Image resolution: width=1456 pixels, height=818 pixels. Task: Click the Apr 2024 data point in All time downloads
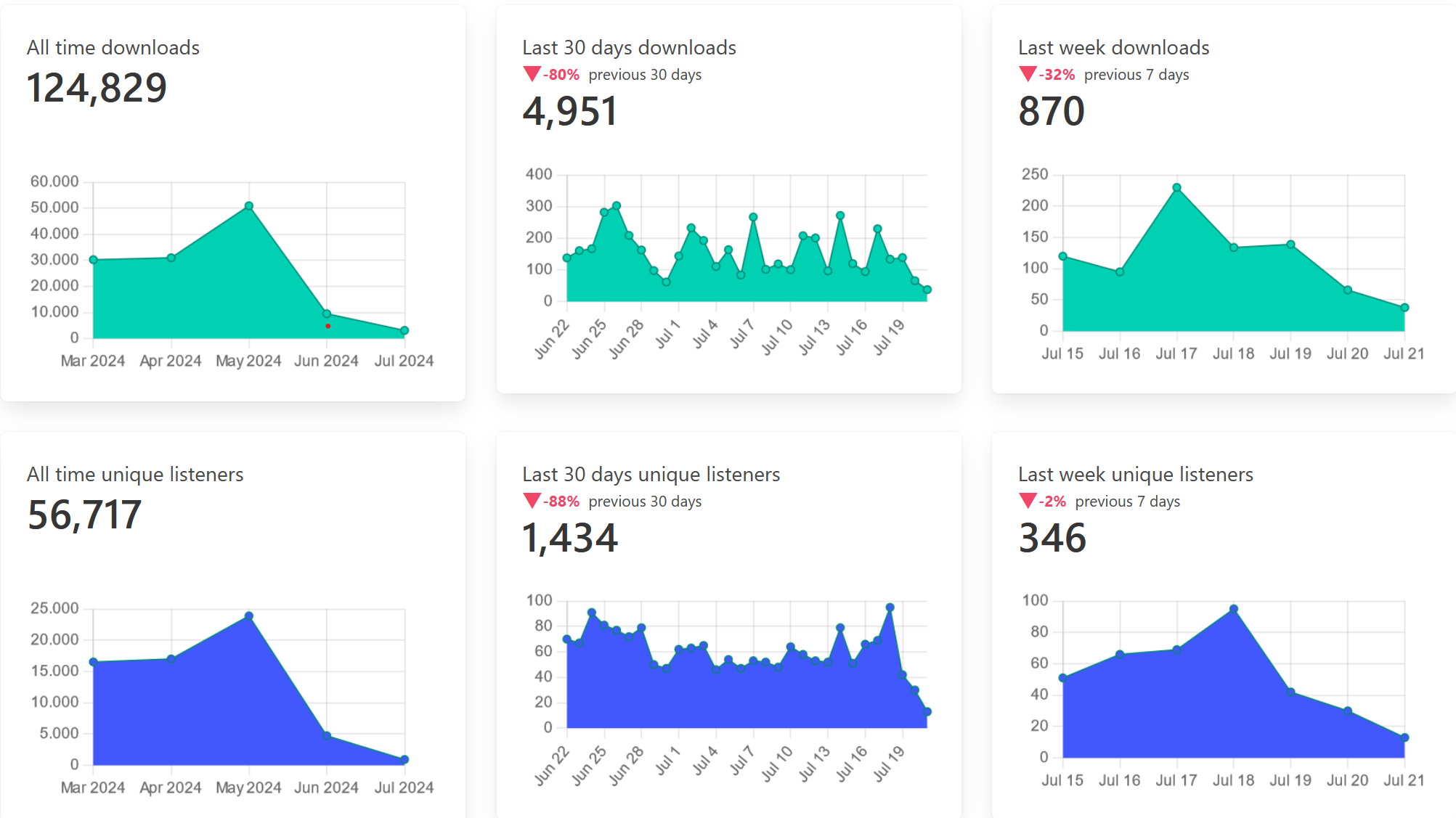[171, 258]
